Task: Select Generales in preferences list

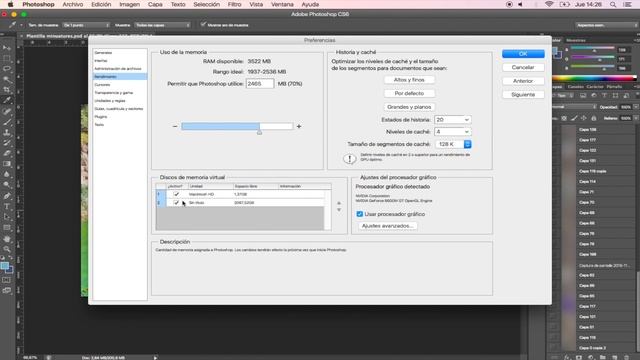Action: click(103, 53)
